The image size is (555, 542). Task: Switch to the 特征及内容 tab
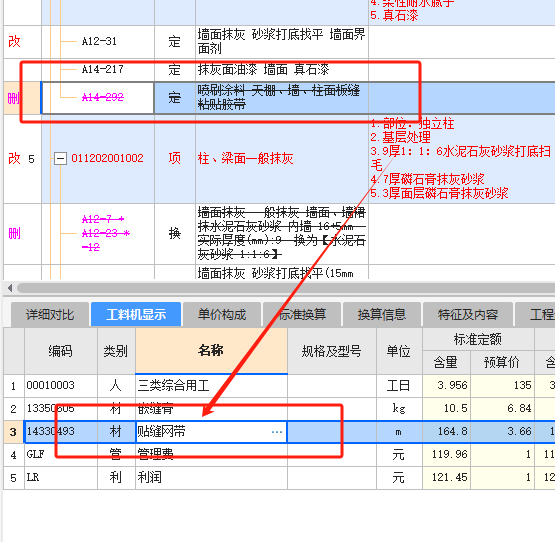pyautogui.click(x=468, y=314)
